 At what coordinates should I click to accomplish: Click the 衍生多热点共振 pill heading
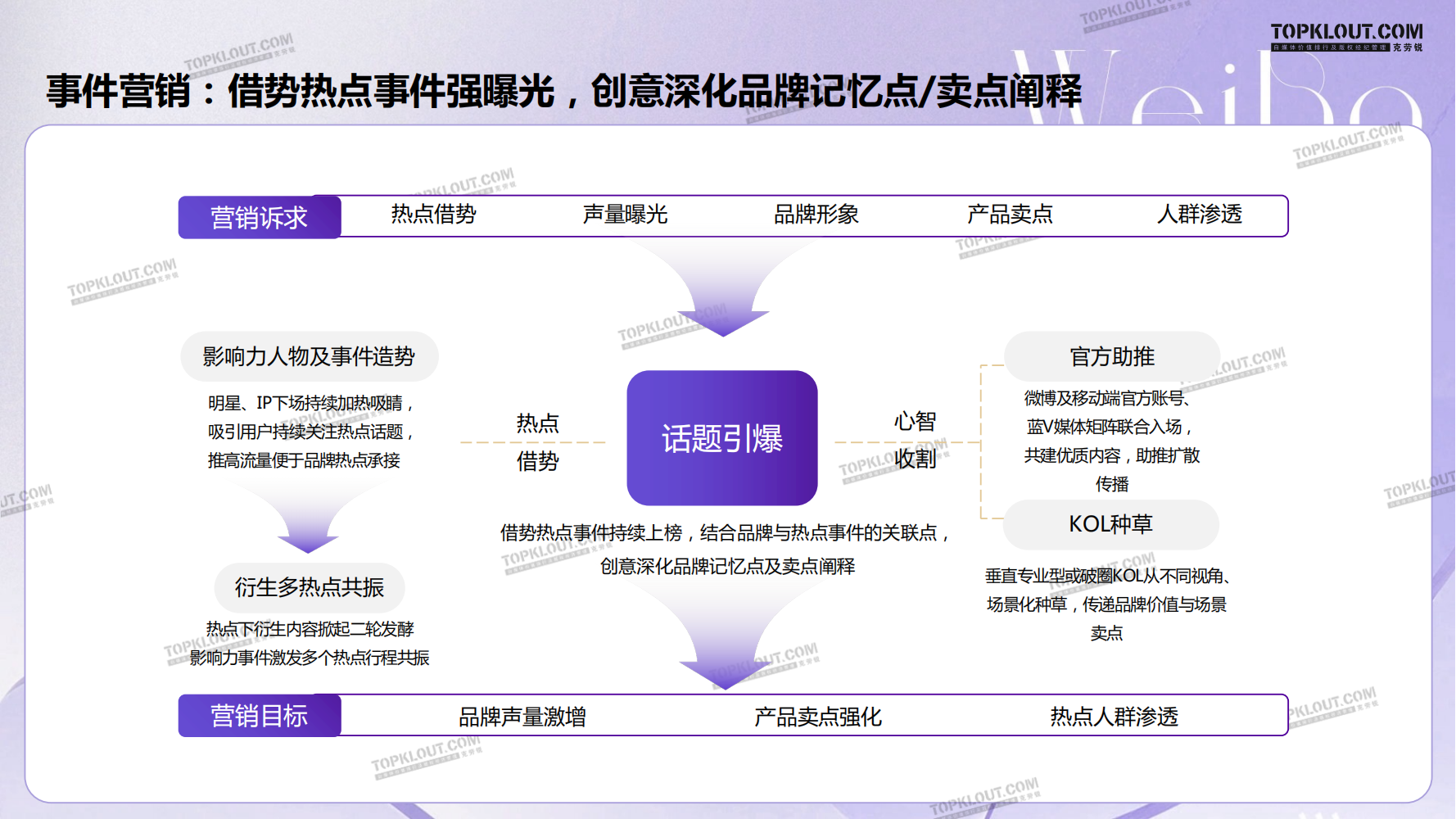(309, 587)
